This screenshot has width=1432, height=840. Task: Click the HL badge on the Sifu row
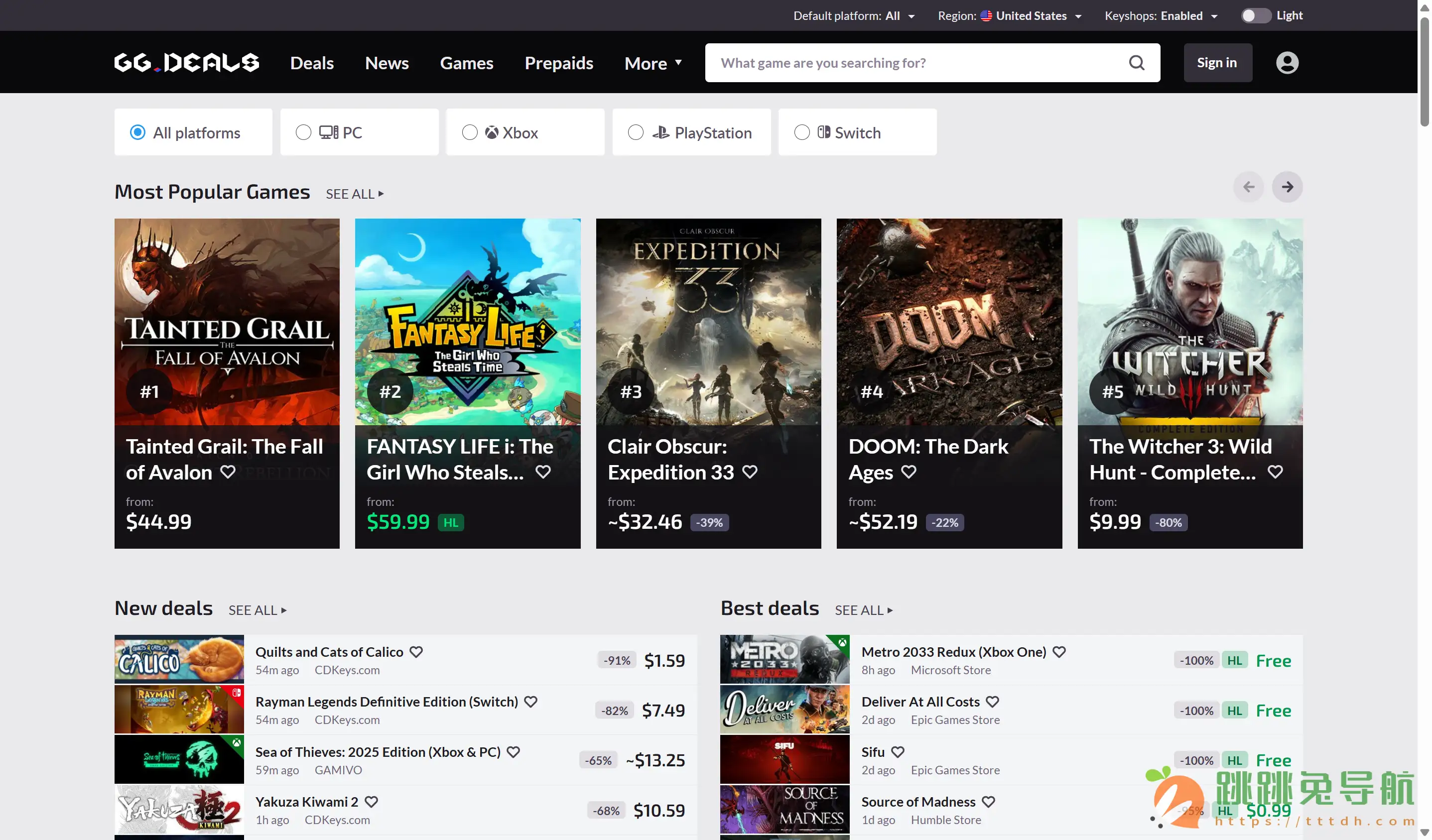(x=1234, y=760)
